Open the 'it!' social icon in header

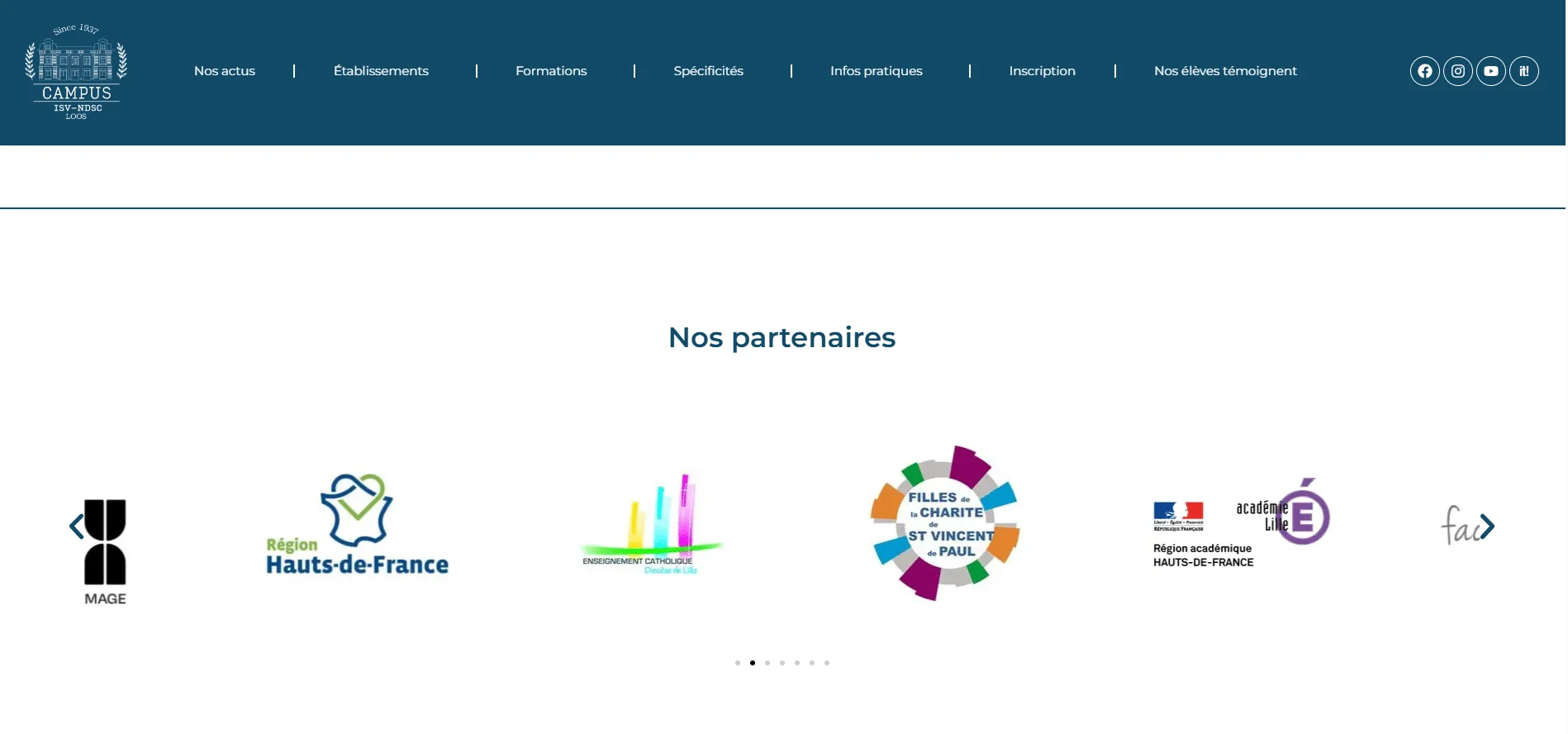pos(1524,71)
